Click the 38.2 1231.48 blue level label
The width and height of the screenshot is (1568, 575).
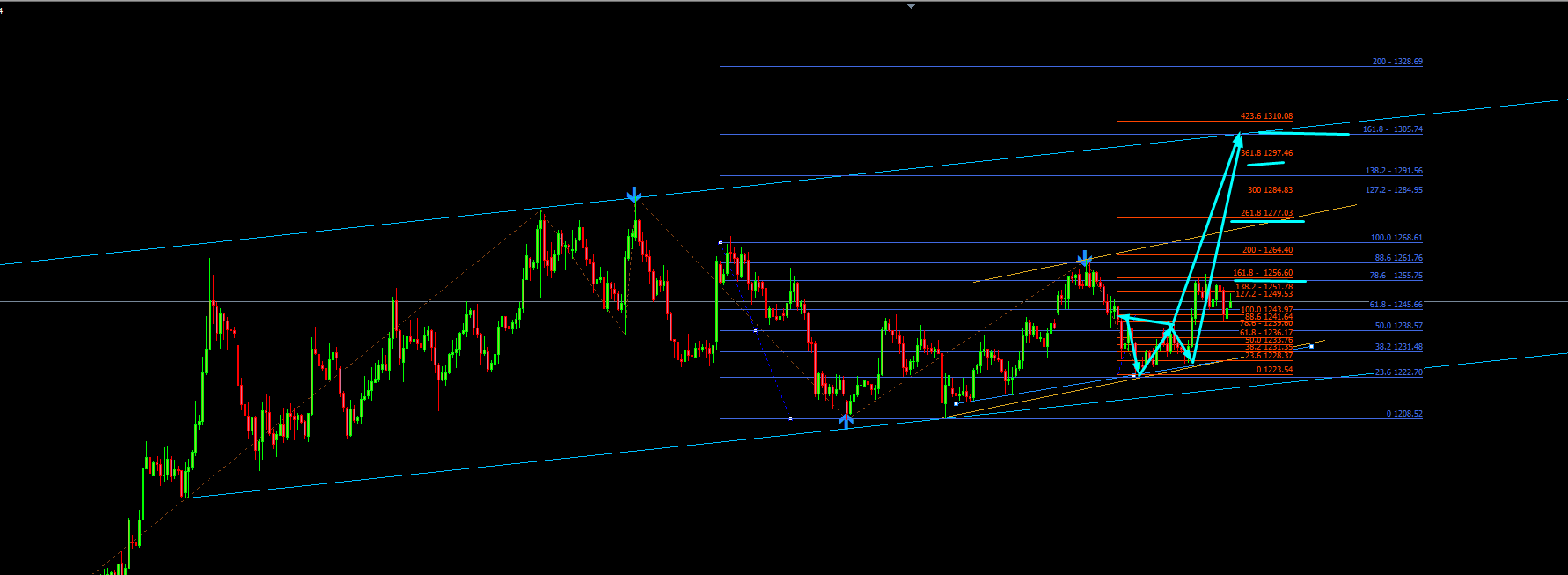tap(1399, 347)
